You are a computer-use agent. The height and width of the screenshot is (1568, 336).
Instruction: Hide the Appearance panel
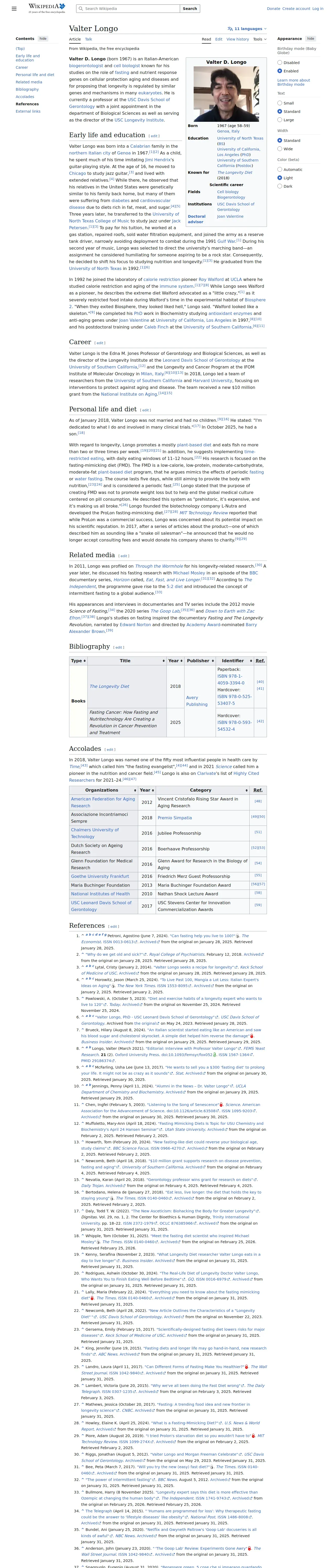(310, 38)
